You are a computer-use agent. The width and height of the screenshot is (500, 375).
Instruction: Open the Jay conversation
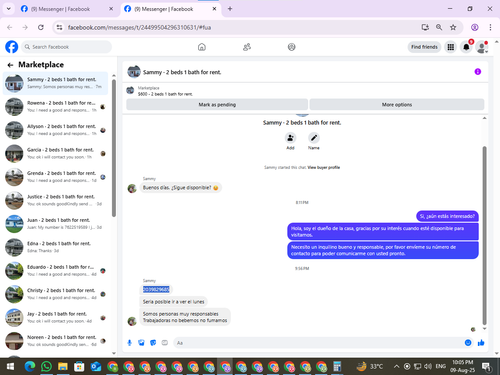56,317
